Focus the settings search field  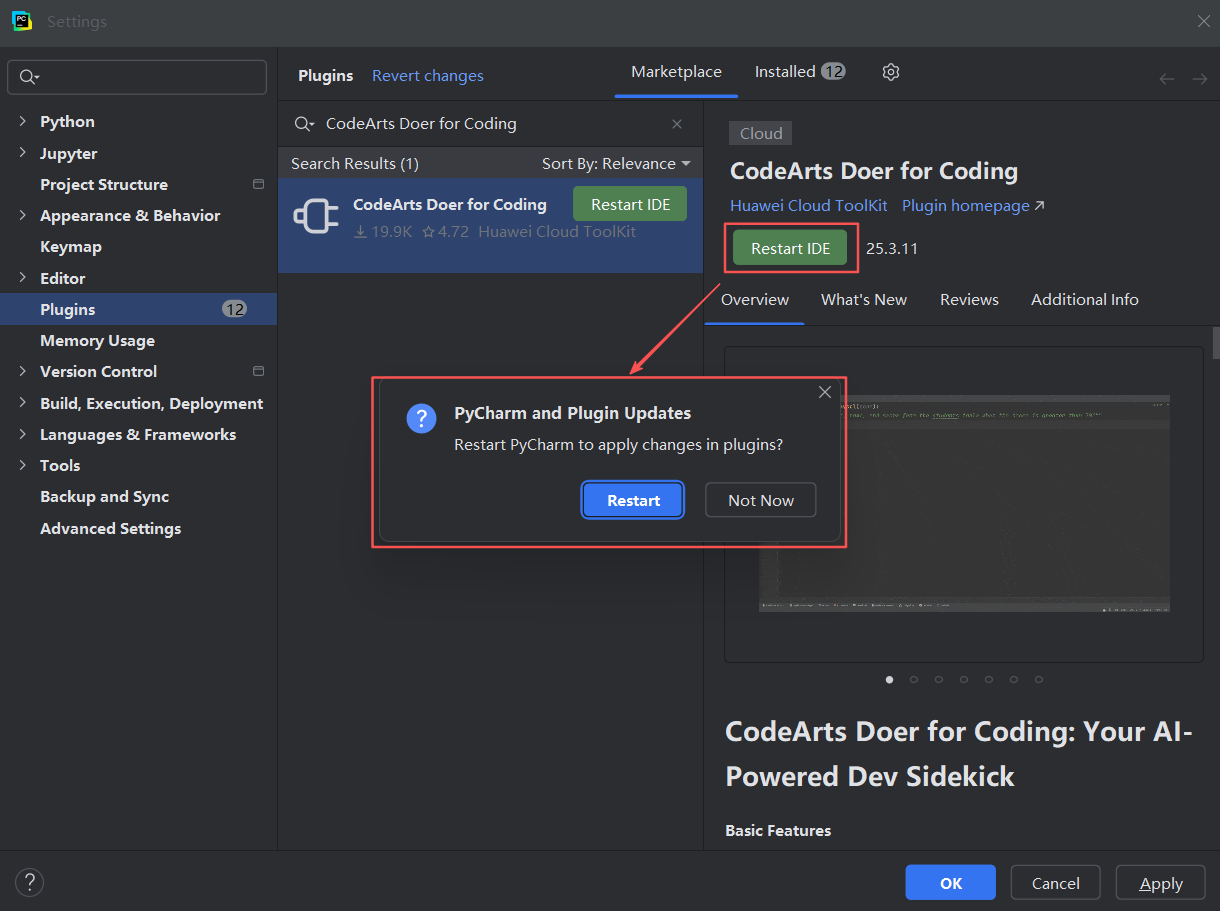(137, 77)
